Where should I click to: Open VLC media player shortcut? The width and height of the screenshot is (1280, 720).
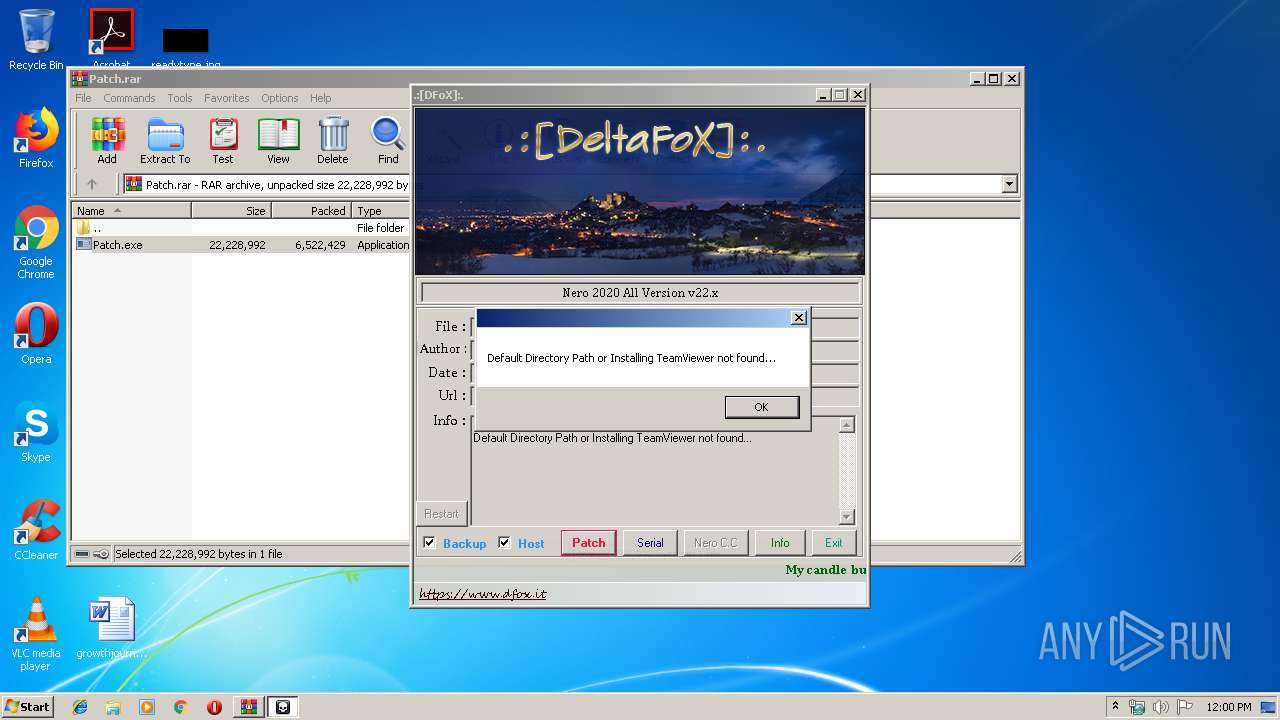click(x=36, y=634)
